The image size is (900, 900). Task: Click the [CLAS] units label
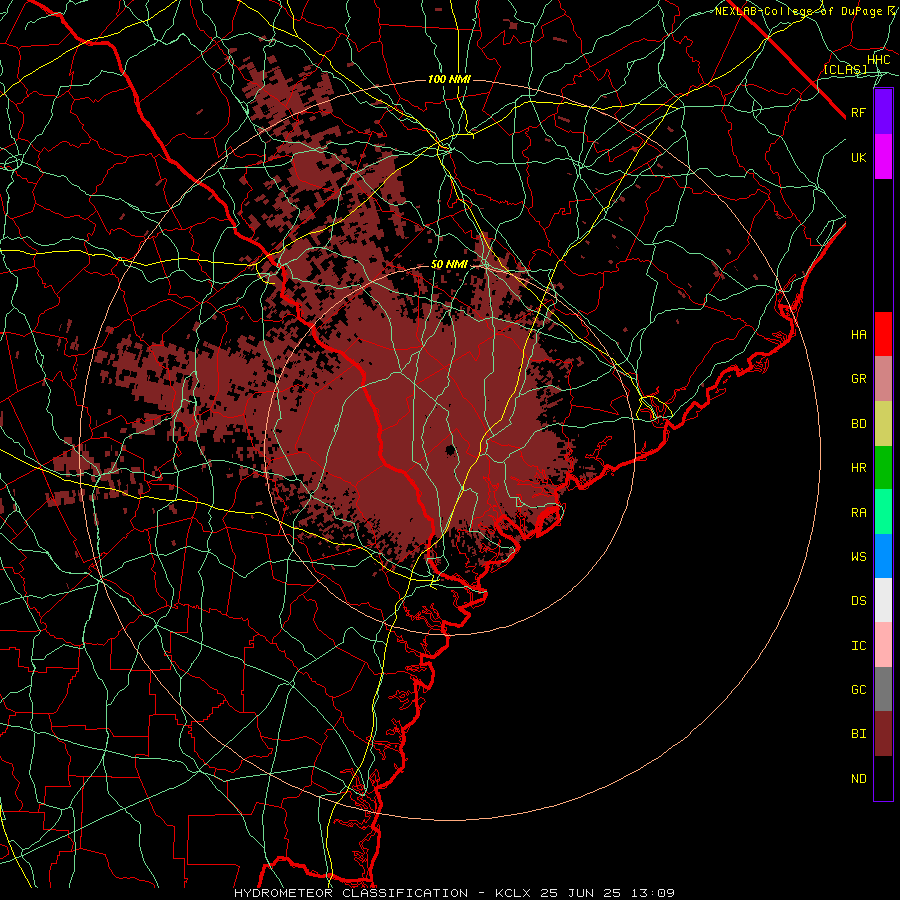click(845, 70)
